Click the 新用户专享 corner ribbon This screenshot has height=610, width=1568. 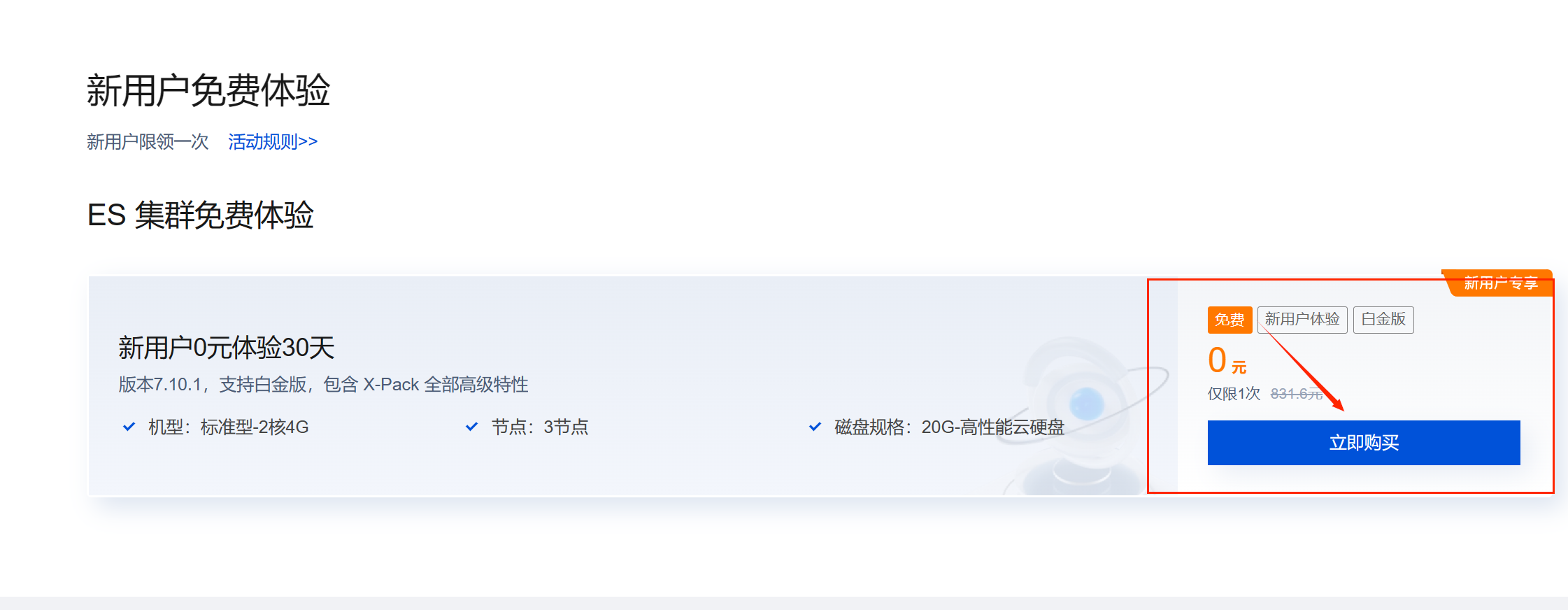1499,283
